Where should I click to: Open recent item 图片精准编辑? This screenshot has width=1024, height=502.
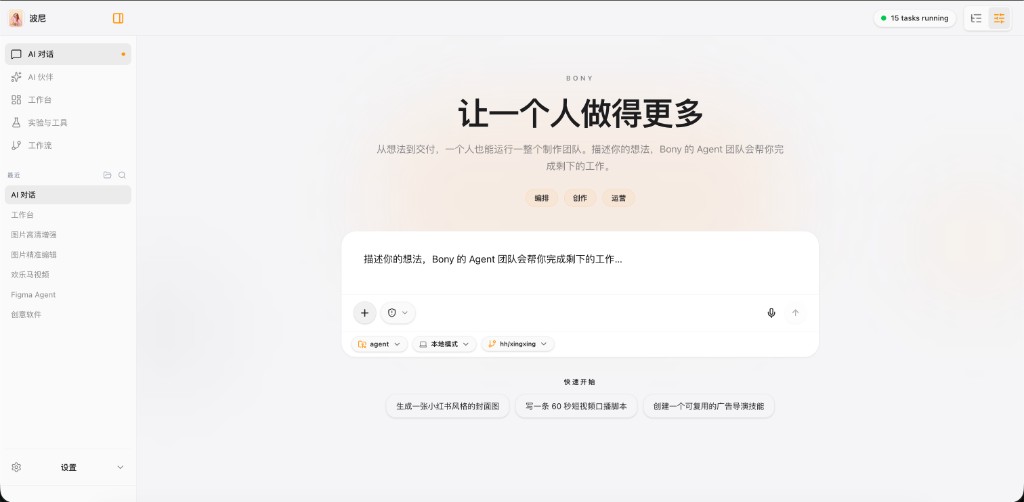pos(68,255)
